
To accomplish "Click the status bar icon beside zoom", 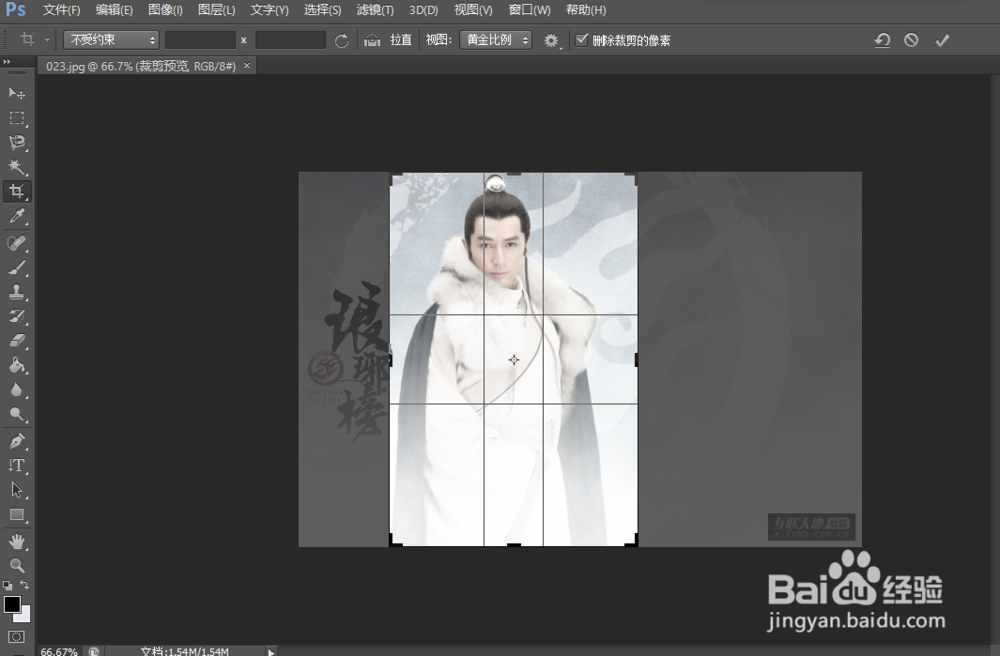I will pos(94,652).
